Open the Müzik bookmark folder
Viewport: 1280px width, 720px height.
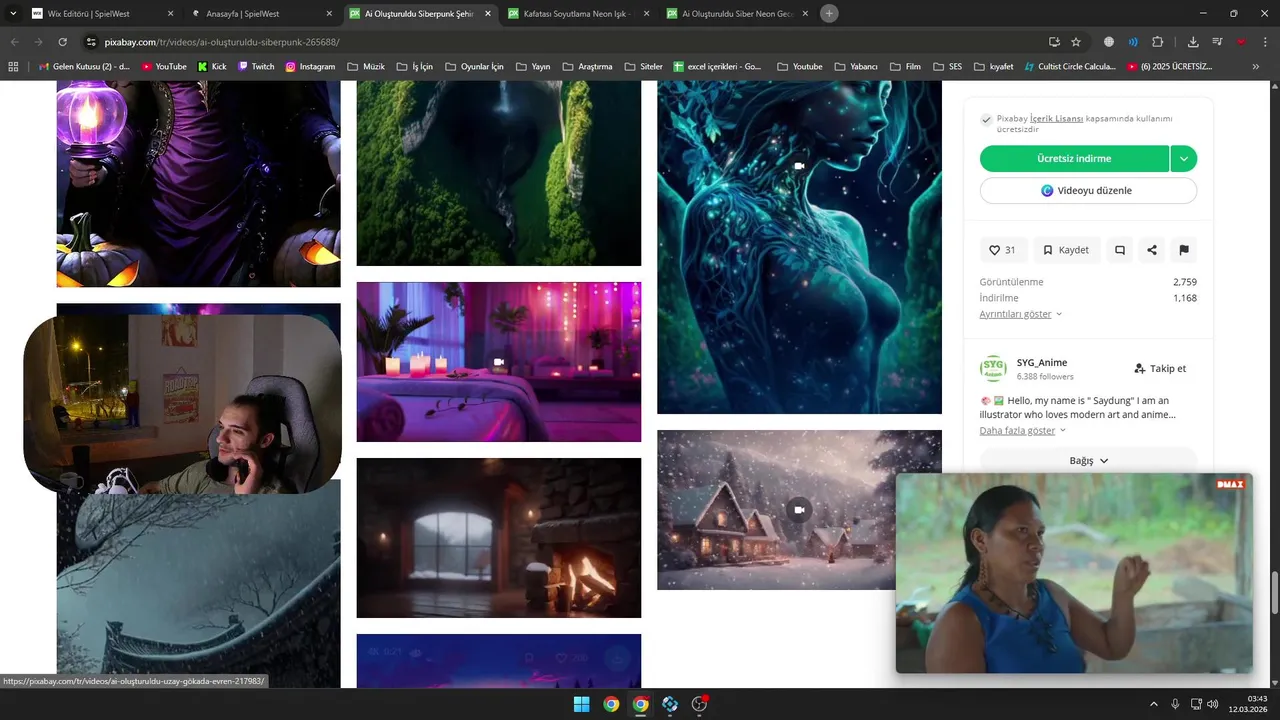pos(366,66)
